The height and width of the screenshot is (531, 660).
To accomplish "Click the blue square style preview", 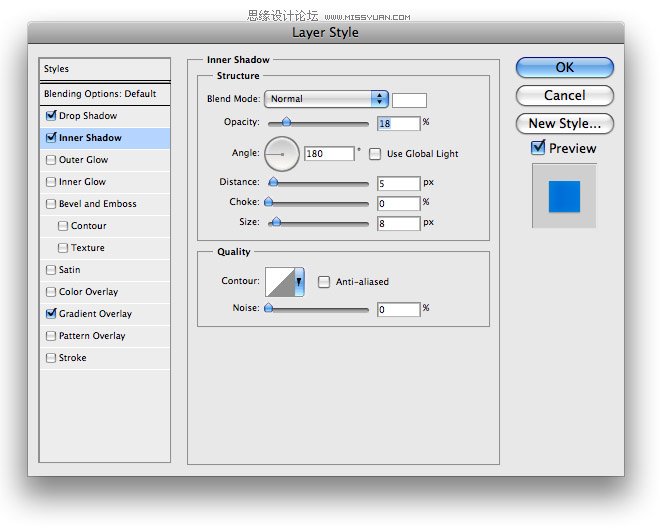I will [564, 196].
